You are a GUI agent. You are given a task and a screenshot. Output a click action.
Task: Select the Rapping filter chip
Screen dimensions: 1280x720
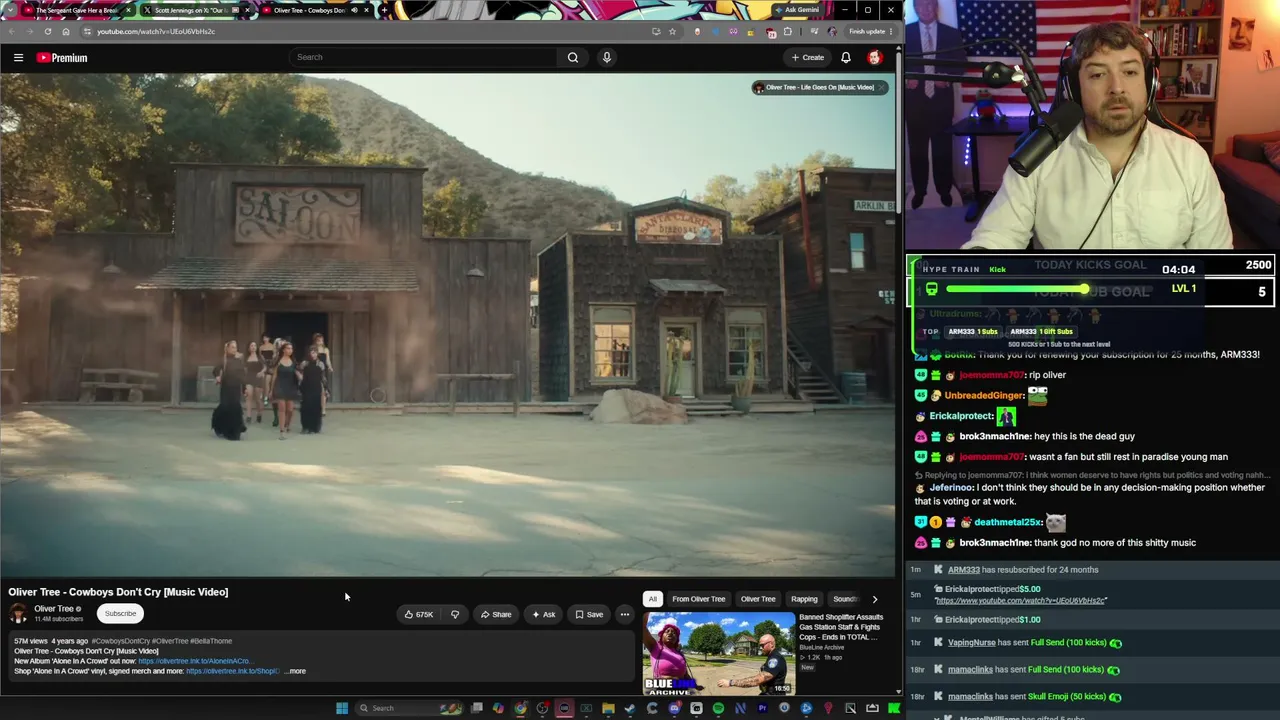tap(804, 599)
